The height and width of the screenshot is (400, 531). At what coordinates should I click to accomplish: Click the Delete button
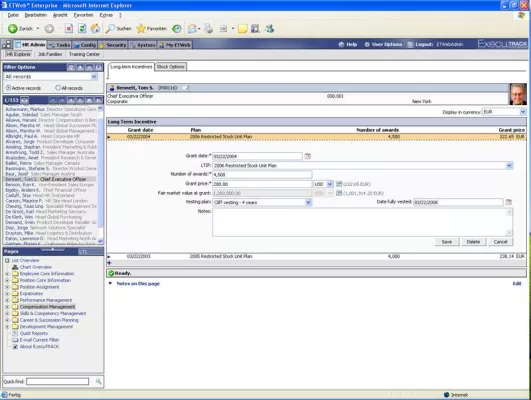(473, 242)
